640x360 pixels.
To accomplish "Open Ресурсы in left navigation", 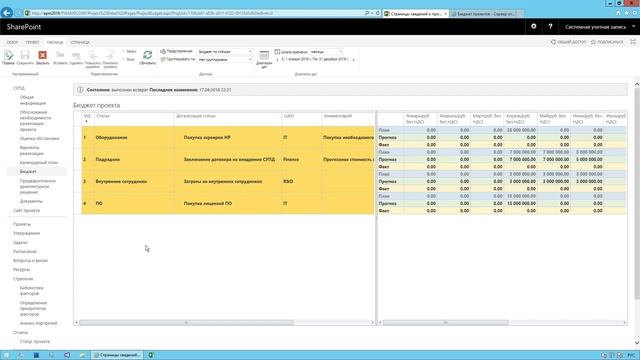I will [21, 269].
